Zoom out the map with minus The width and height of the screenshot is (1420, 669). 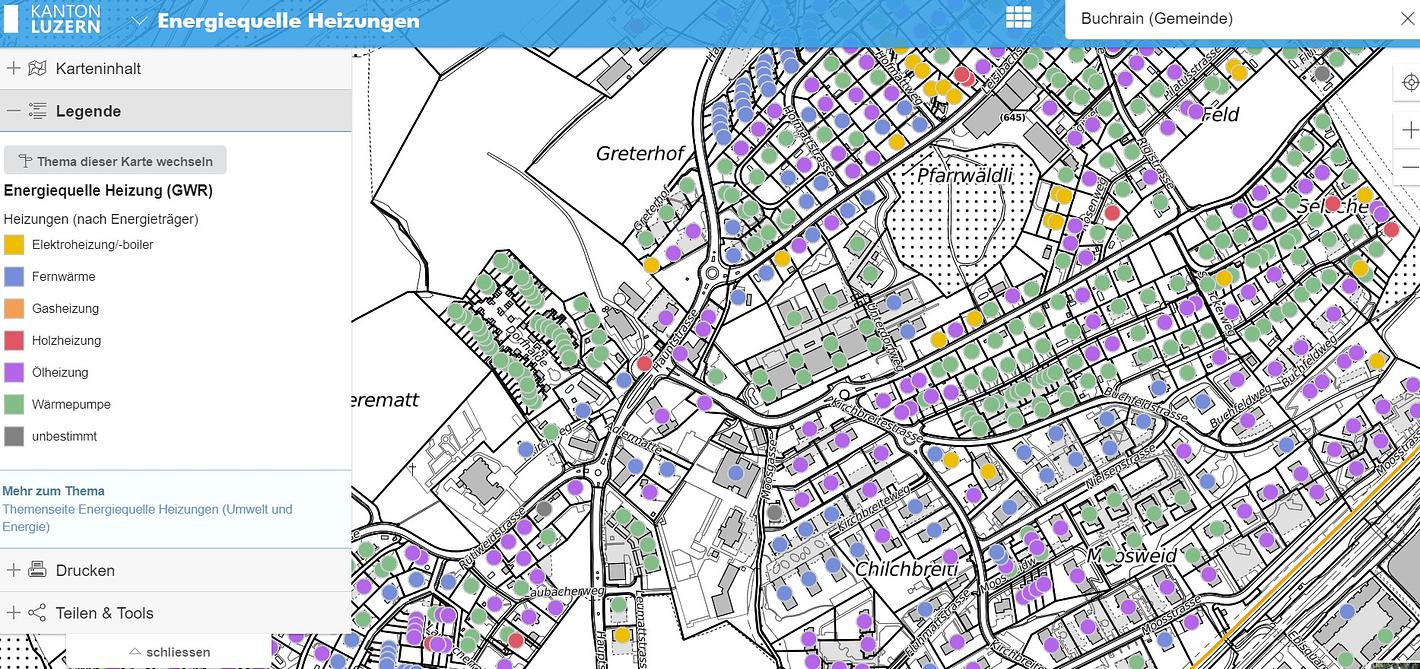pyautogui.click(x=1410, y=167)
